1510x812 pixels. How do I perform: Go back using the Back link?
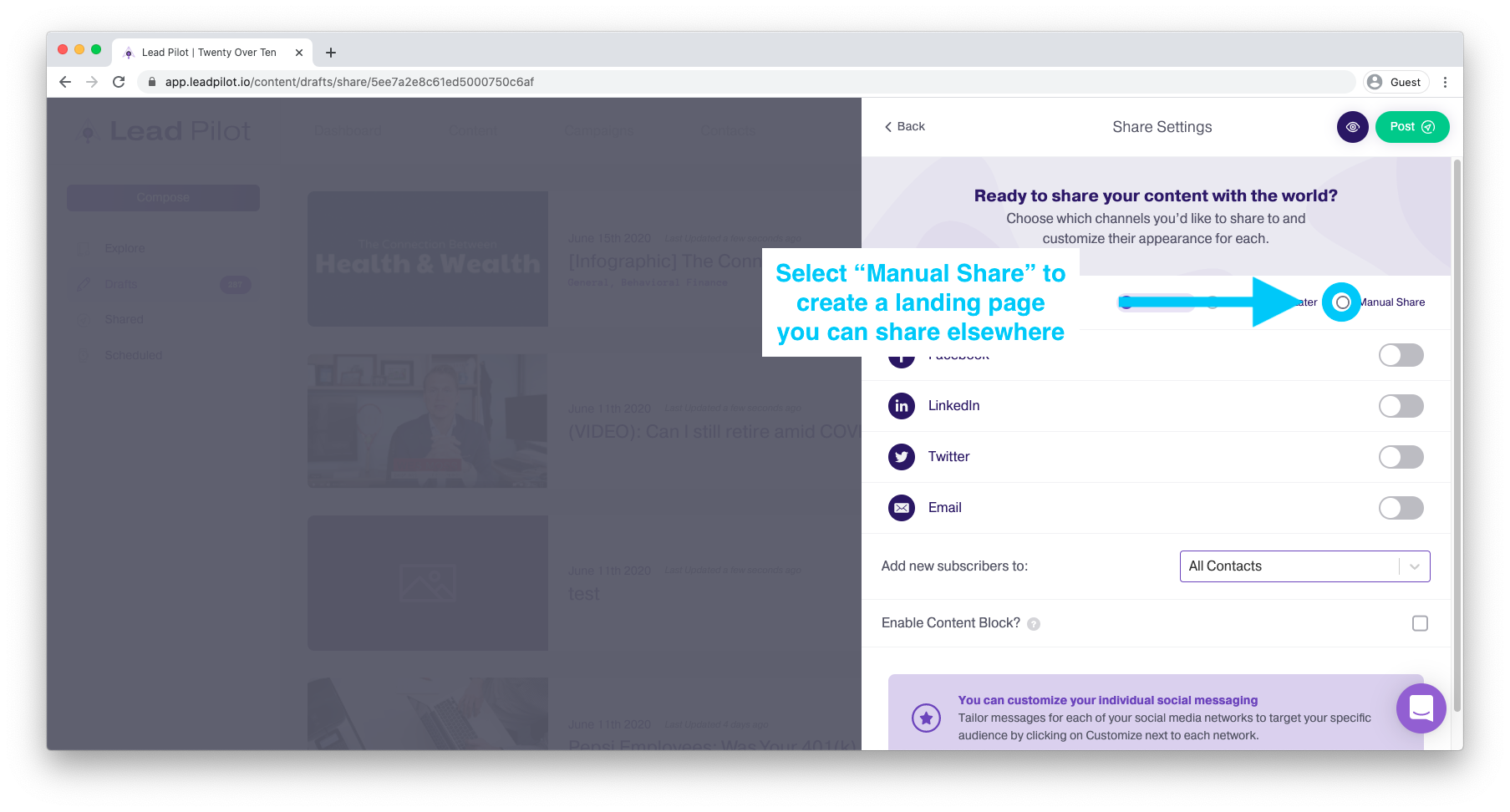point(905,127)
